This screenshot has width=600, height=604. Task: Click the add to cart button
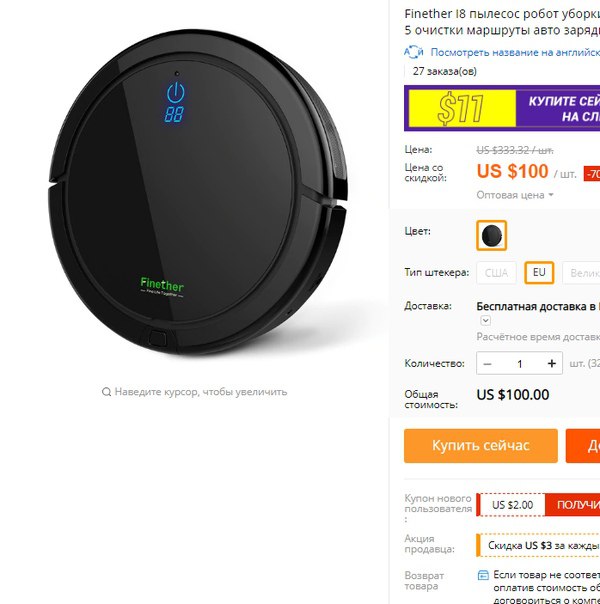[x=583, y=446]
